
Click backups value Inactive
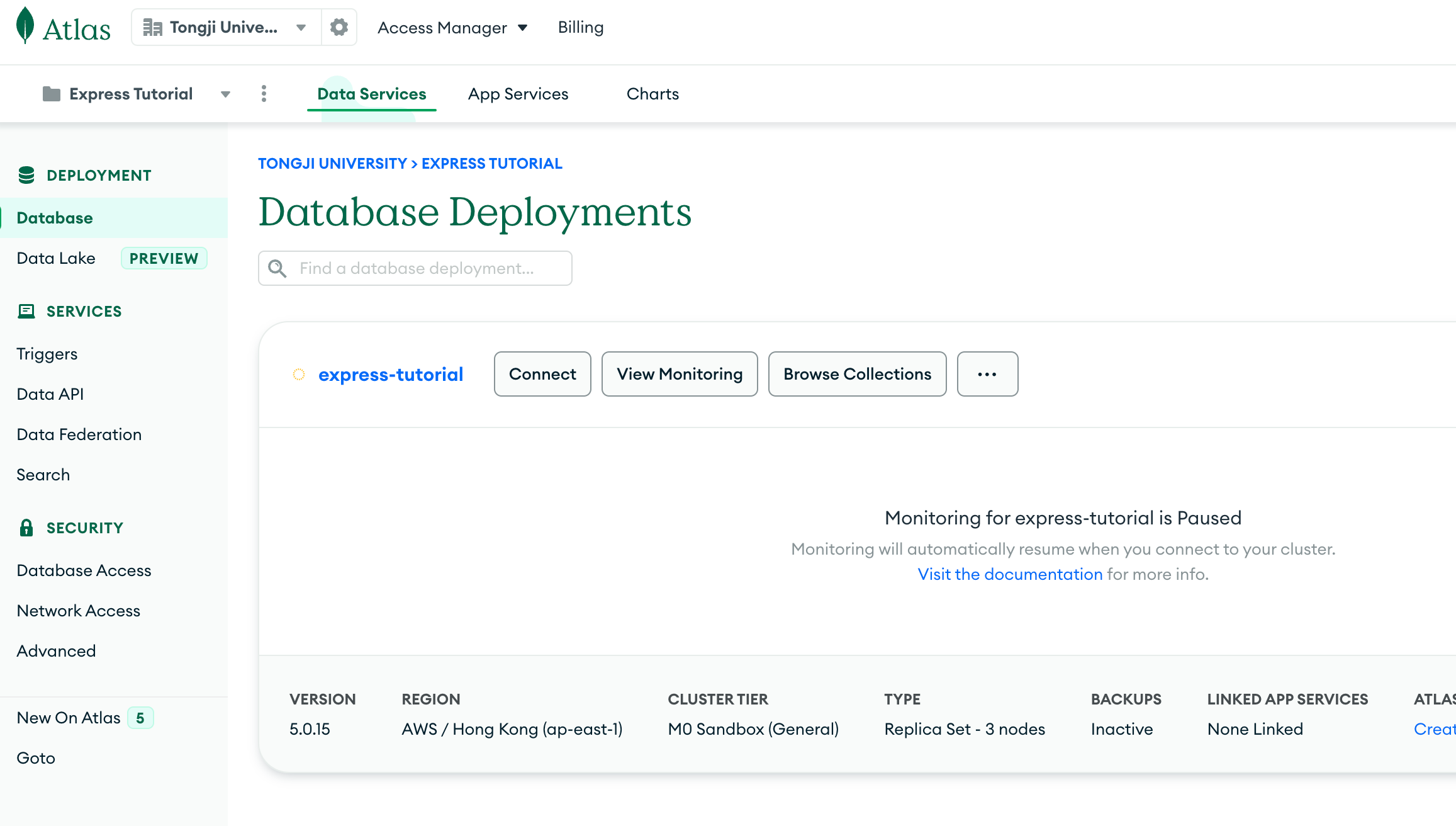pyautogui.click(x=1122, y=729)
